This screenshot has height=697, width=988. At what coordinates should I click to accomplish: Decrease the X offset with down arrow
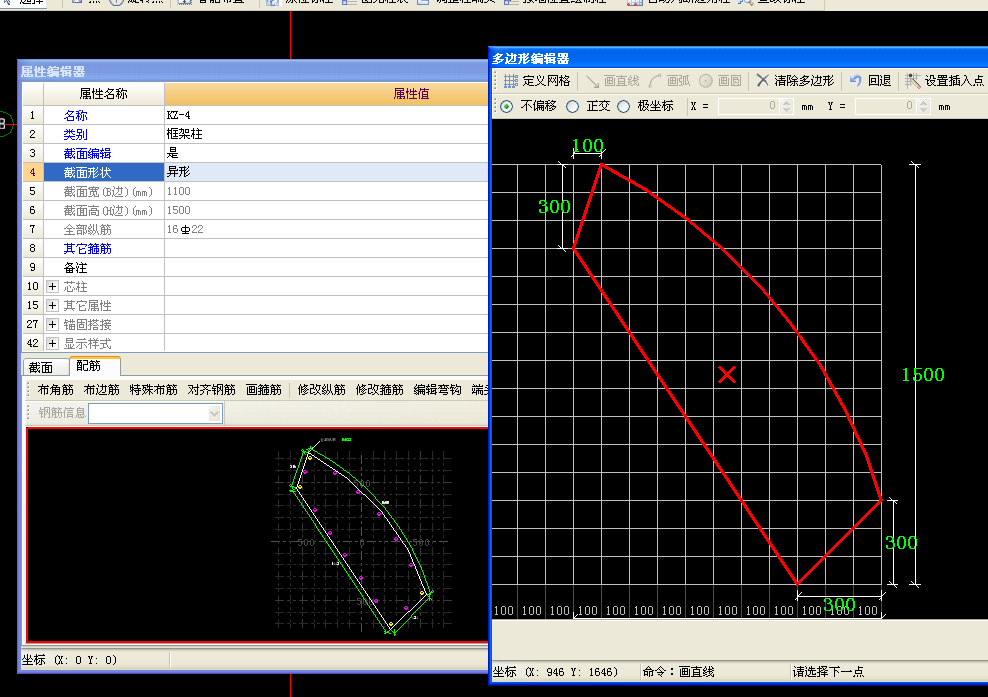point(786,110)
